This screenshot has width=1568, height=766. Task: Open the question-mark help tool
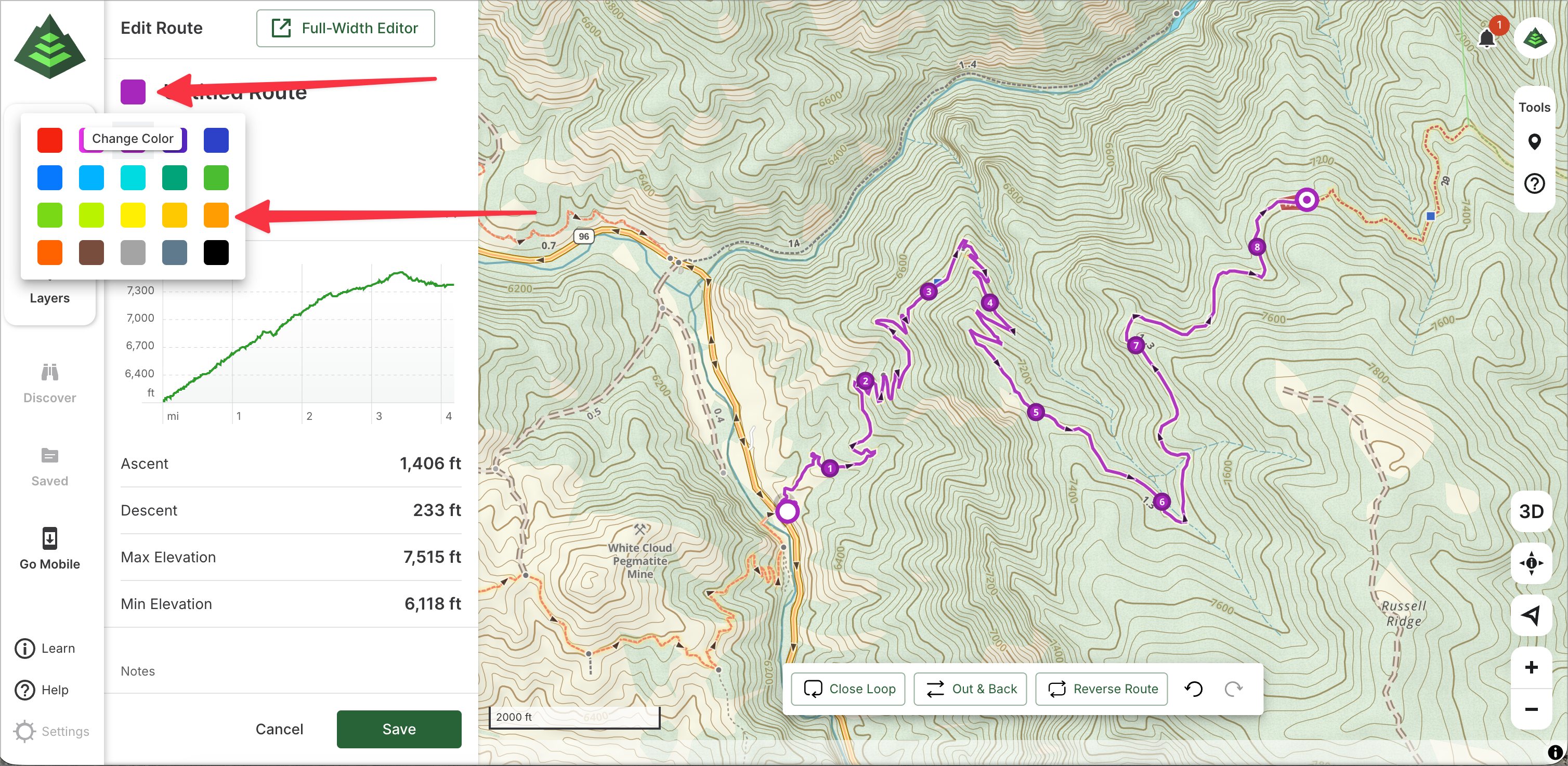click(1534, 183)
